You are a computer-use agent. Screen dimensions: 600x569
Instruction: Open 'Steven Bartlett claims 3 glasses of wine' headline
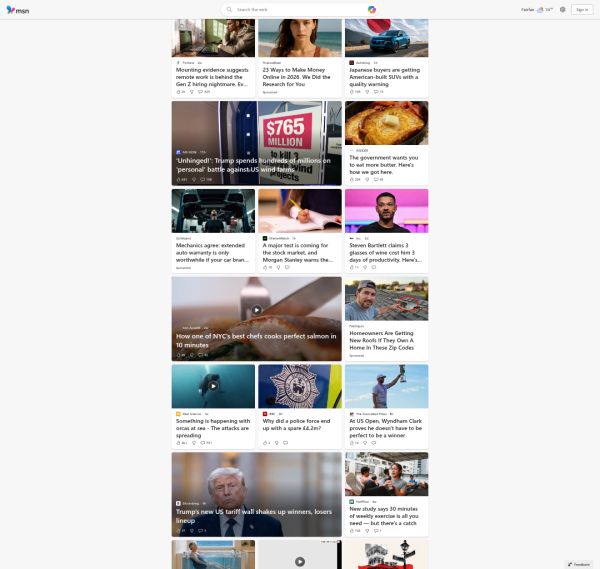386,253
